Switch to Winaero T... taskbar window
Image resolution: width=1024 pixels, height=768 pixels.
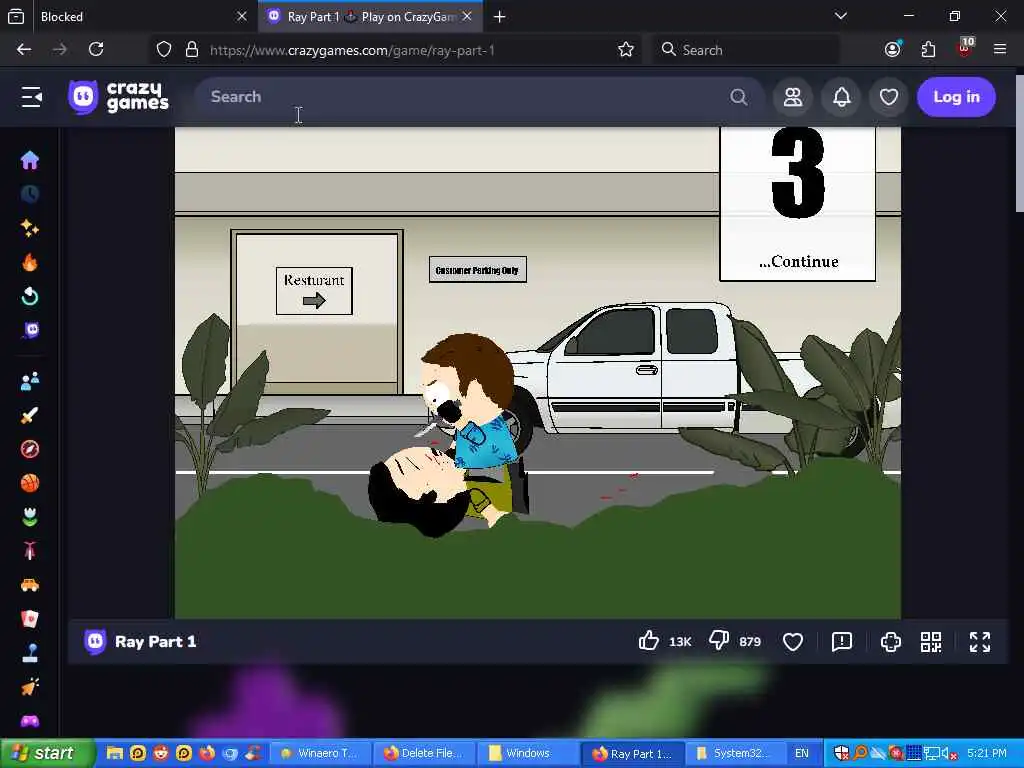point(320,754)
